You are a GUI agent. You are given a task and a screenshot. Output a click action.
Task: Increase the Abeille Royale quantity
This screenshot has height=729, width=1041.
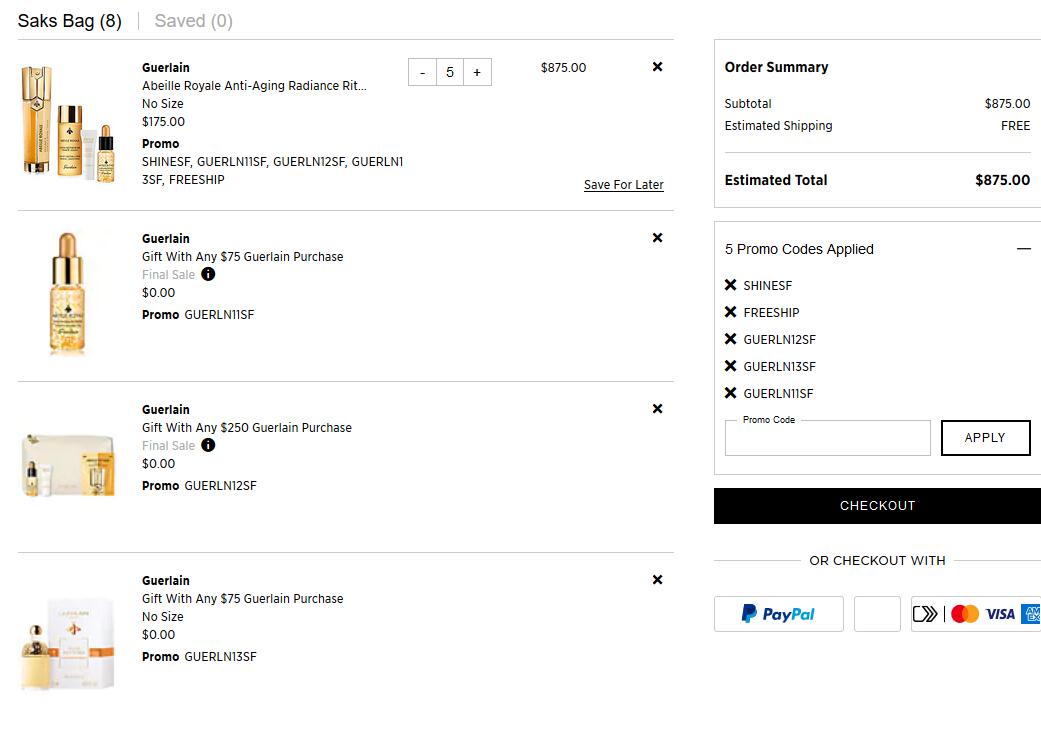coord(477,72)
